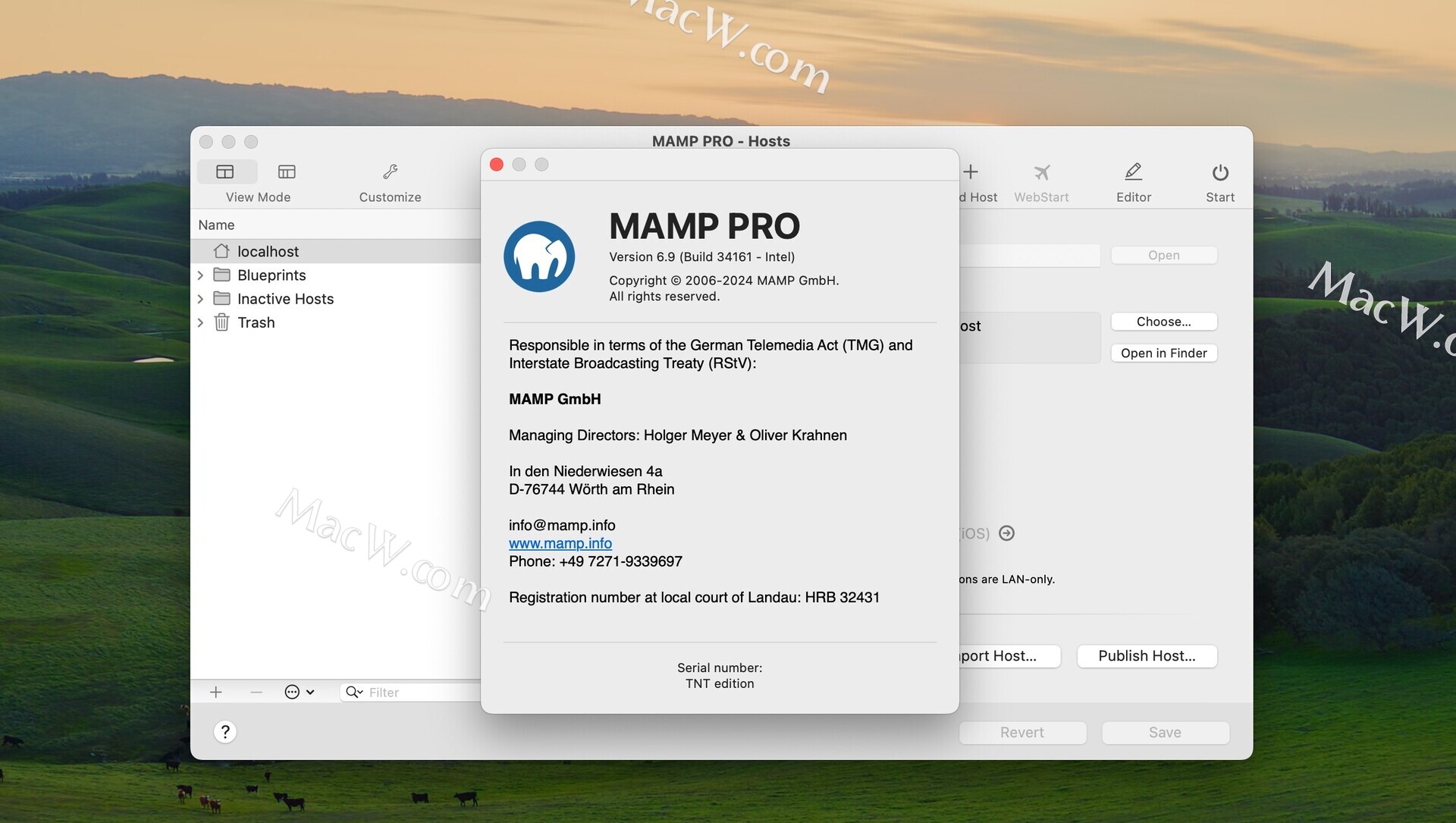Click the Add Host plus icon
The width and height of the screenshot is (1456, 823).
pyautogui.click(x=971, y=172)
